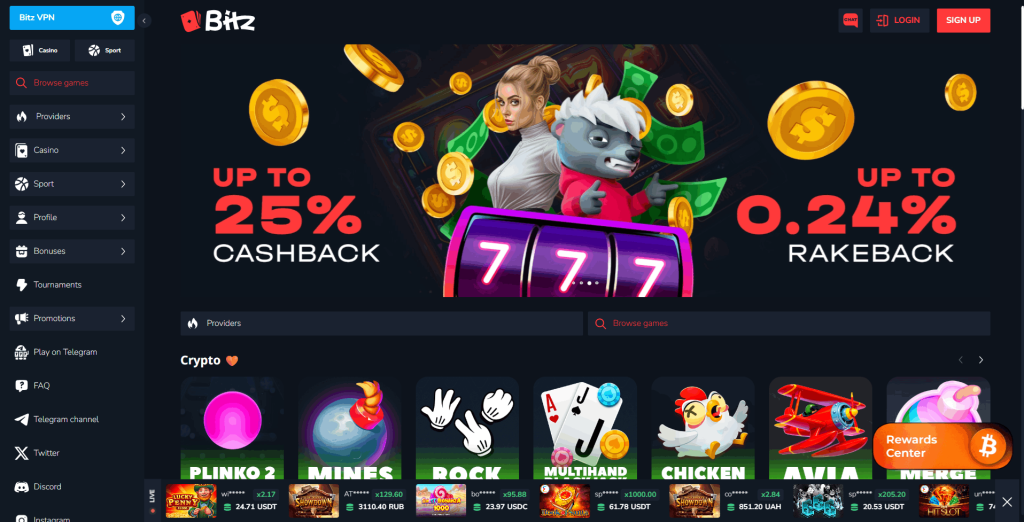Viewport: 1024px width, 522px height.
Task: Collapse the left sidebar
Action: tap(144, 21)
